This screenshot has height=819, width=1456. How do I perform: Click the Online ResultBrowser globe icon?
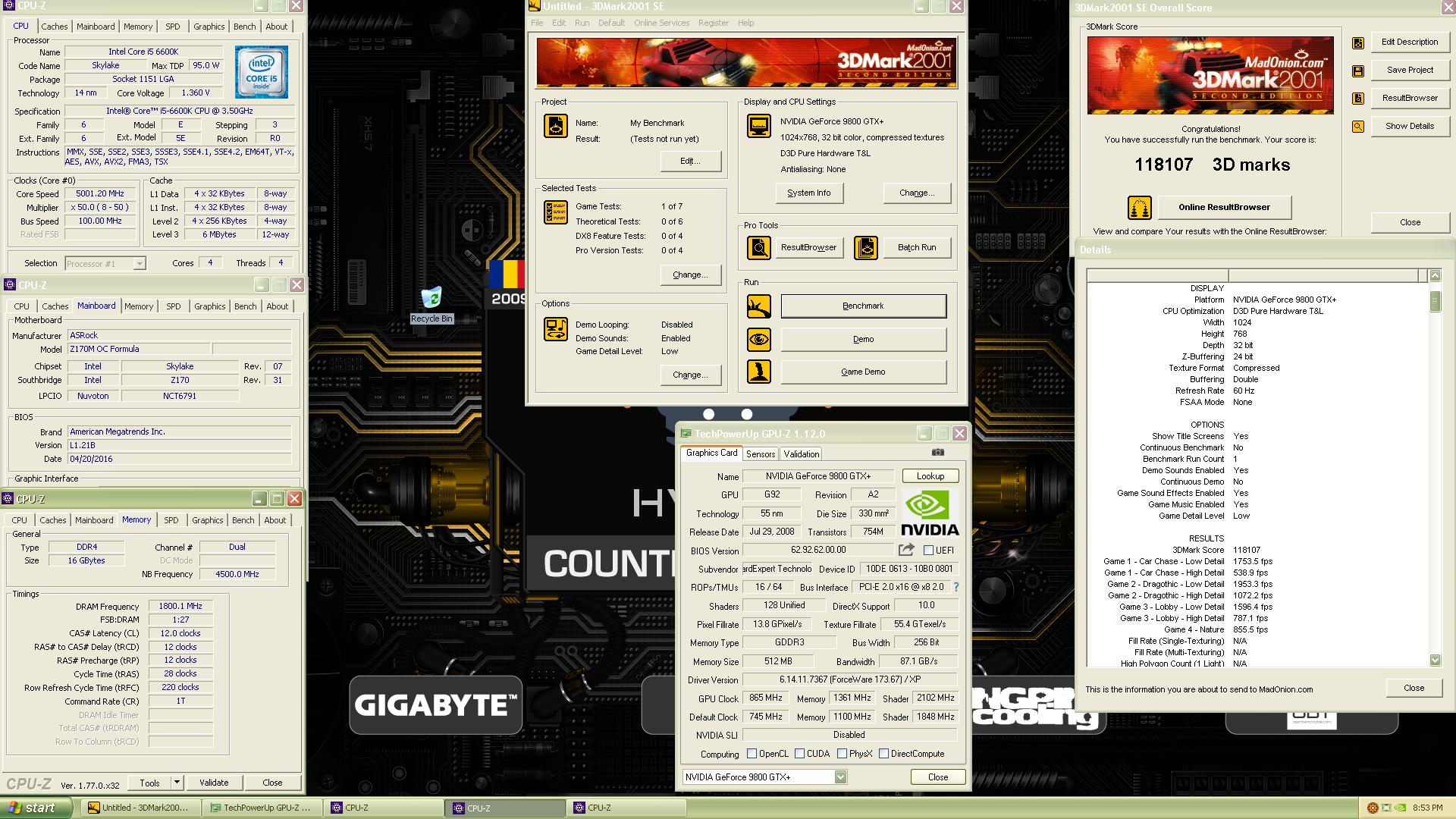click(x=1139, y=207)
